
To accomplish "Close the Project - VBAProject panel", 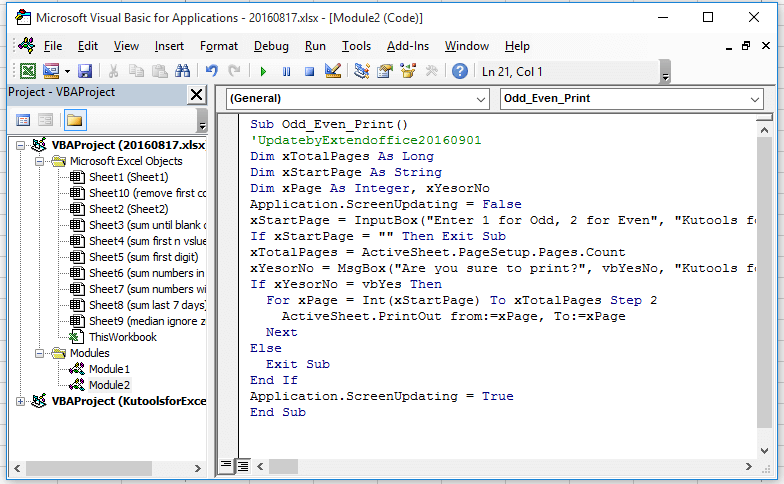I will [x=196, y=93].
